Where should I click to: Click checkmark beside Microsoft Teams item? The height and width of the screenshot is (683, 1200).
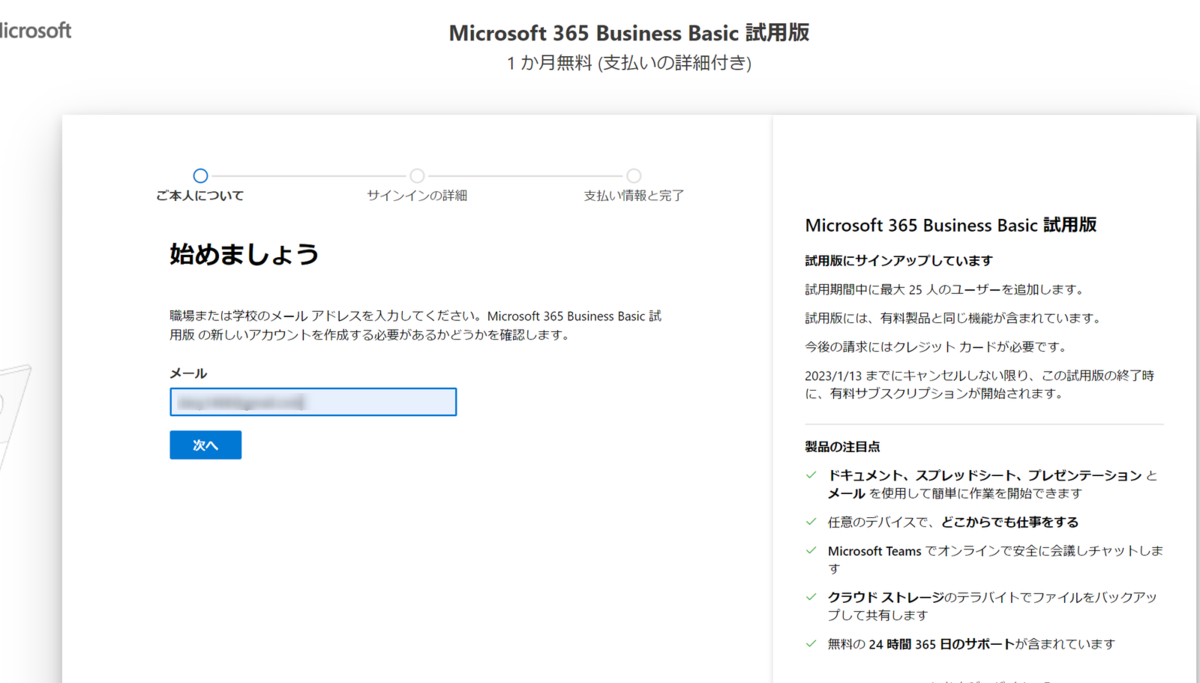(811, 551)
